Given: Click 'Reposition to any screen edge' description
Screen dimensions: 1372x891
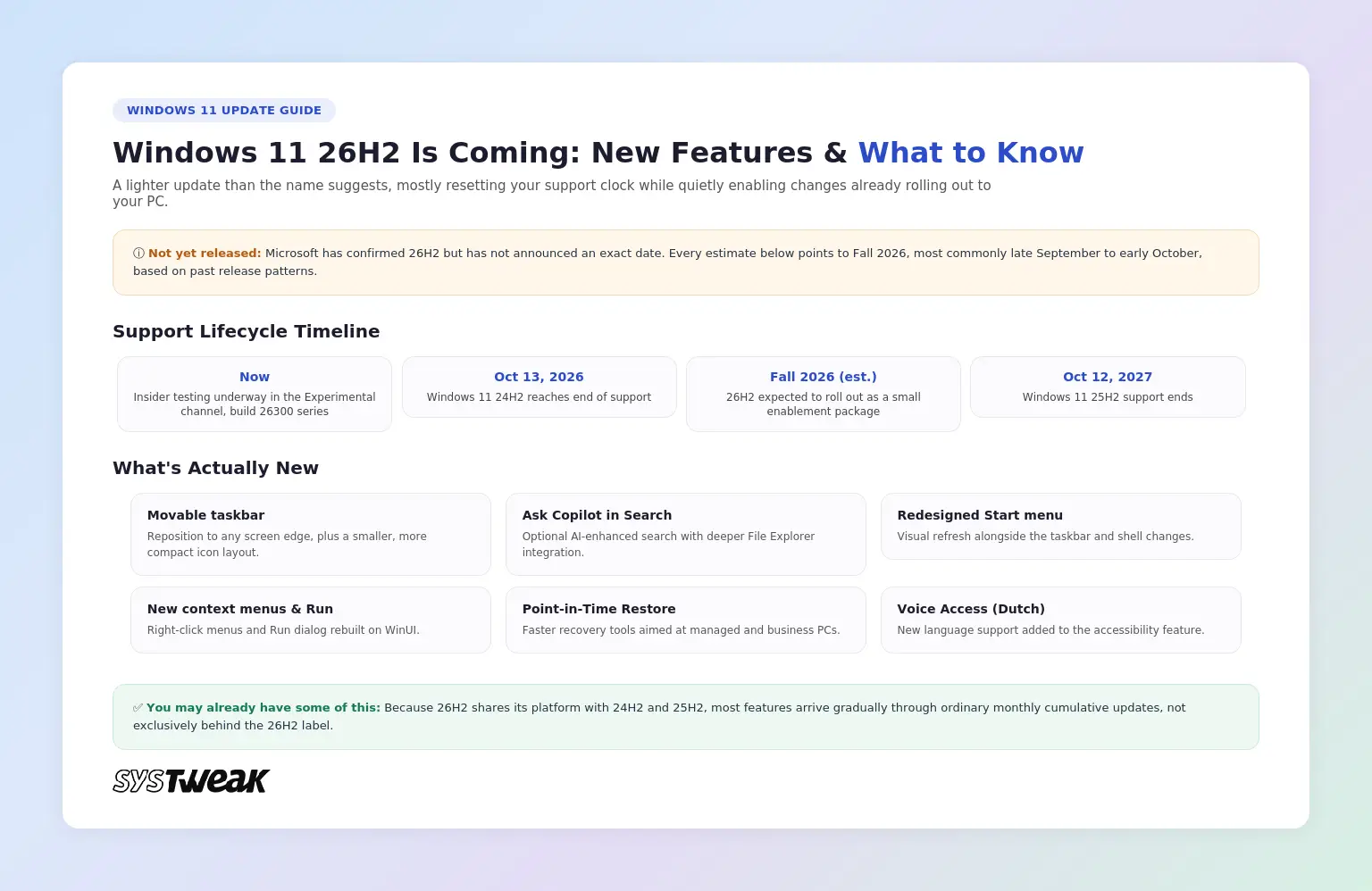Looking at the screenshot, I should [x=287, y=545].
